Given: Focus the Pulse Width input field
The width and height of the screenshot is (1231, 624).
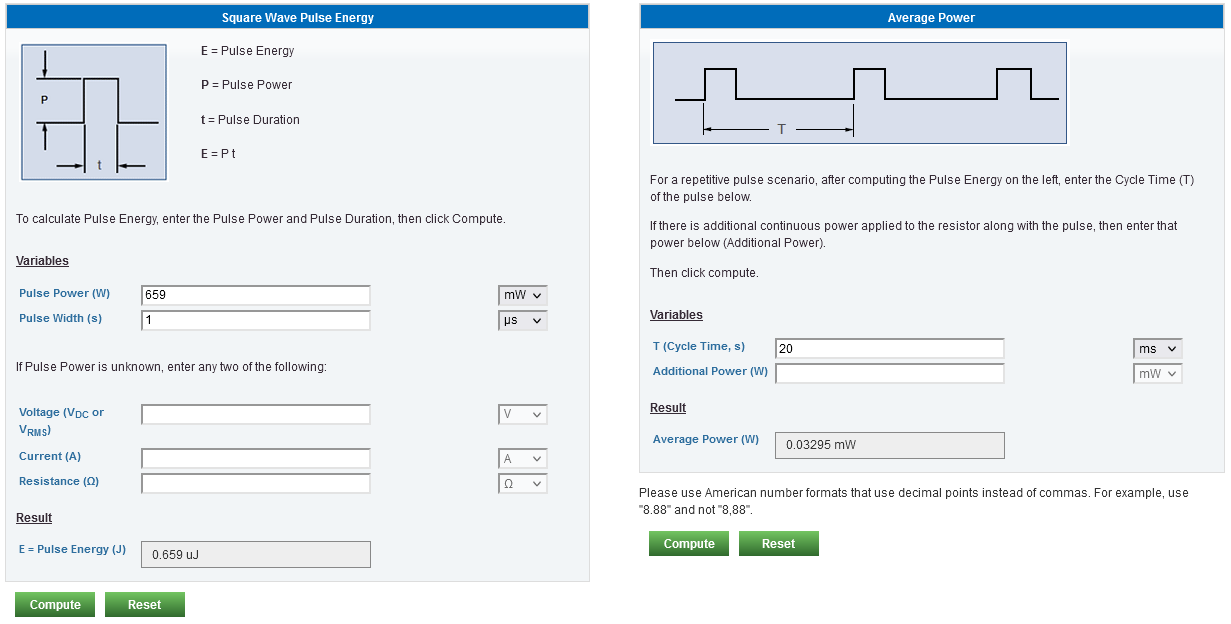Looking at the screenshot, I should click(256, 321).
